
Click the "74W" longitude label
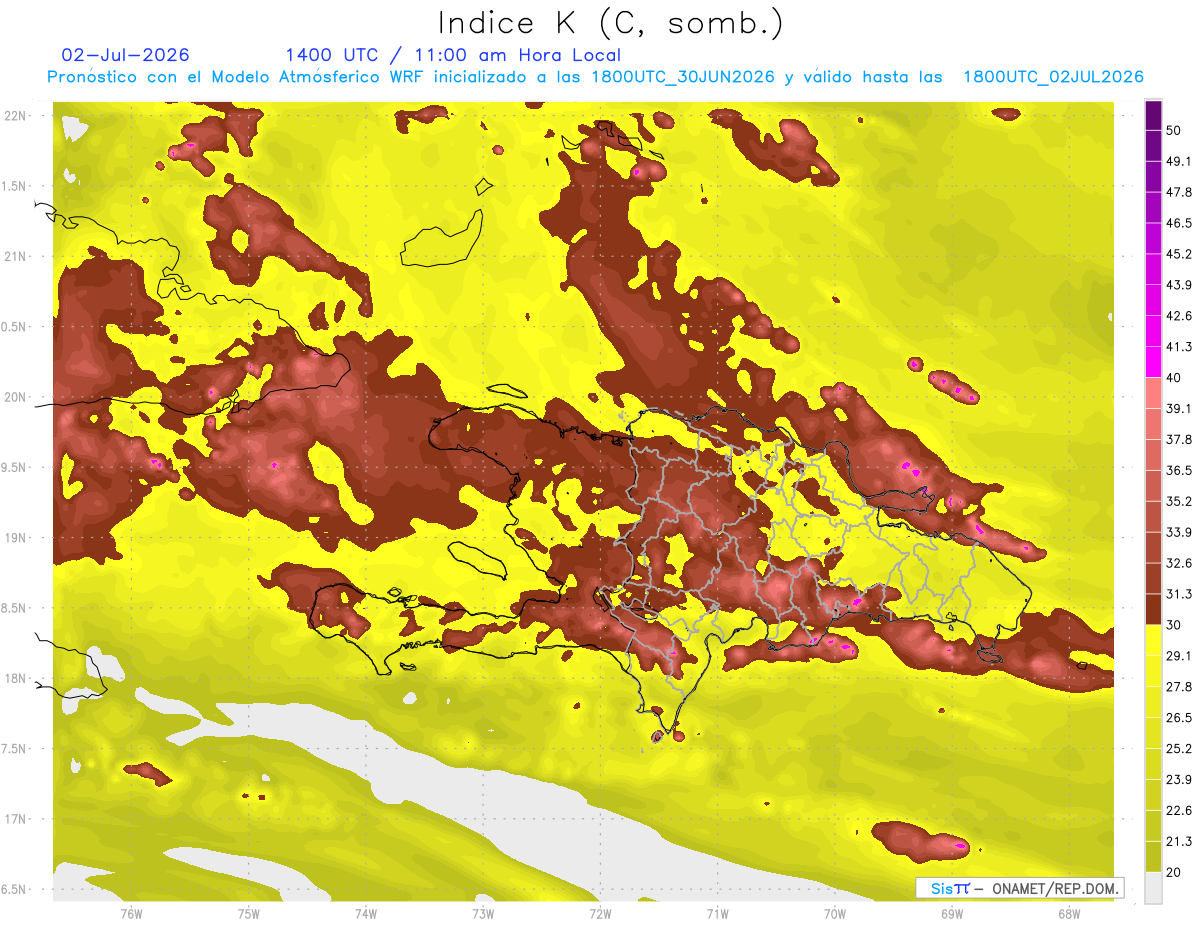pyautogui.click(x=365, y=913)
